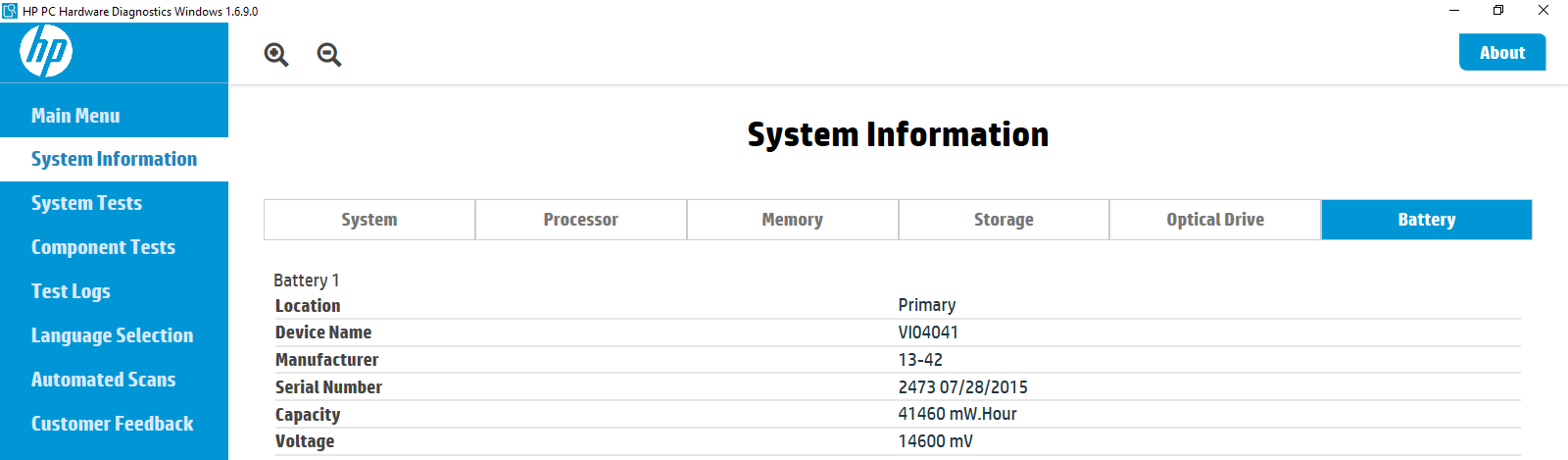Viewport: 1568px width, 460px height.
Task: Click the Serial Number label
Action: click(x=328, y=387)
